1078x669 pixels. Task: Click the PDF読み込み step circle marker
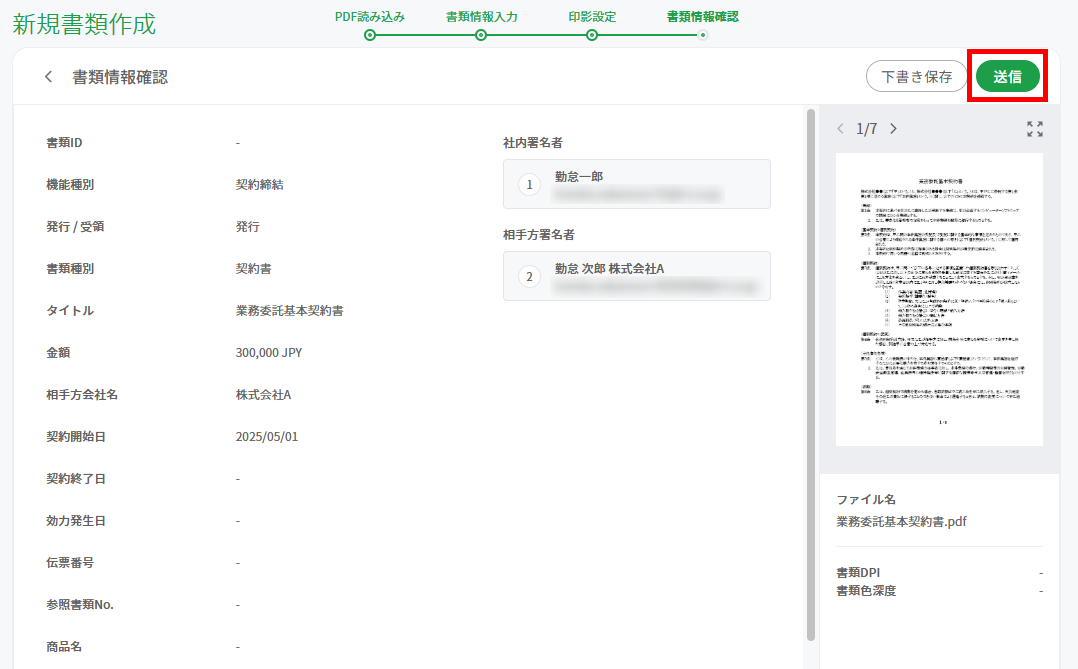point(370,35)
